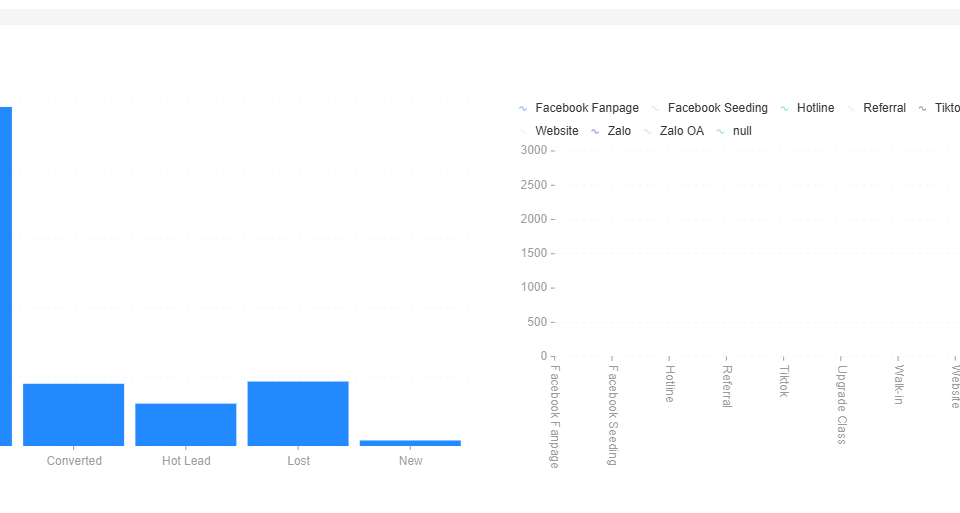
Task: Select the Hot Lead bar
Action: tap(186, 424)
